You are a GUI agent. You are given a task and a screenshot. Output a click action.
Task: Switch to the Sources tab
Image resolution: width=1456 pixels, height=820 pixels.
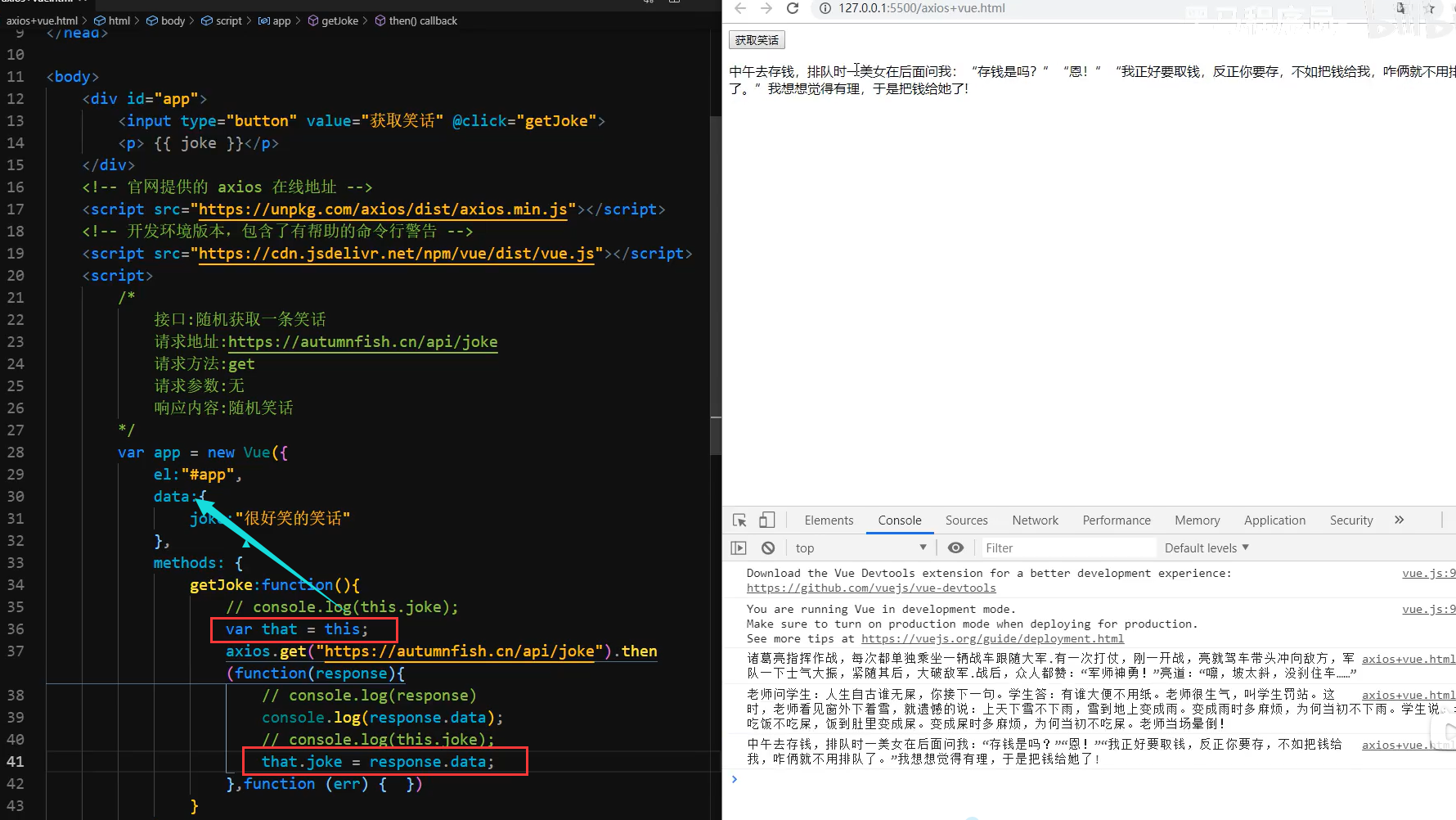[x=966, y=520]
